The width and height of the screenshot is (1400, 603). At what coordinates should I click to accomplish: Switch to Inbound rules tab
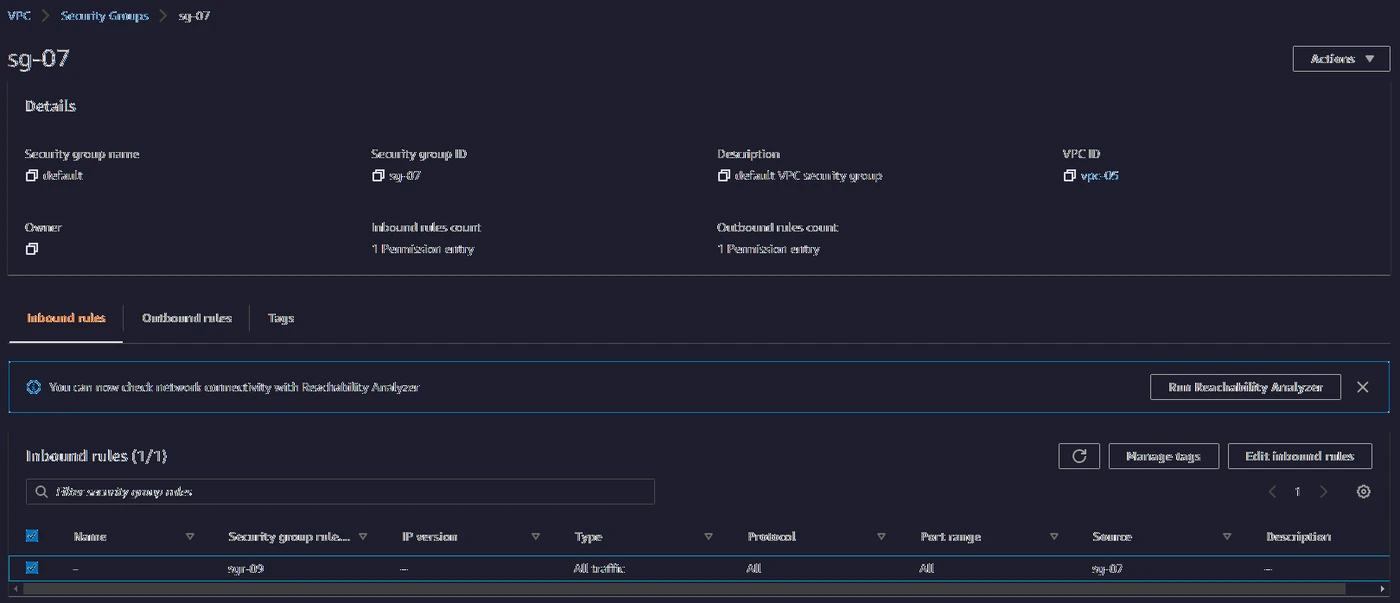66,318
